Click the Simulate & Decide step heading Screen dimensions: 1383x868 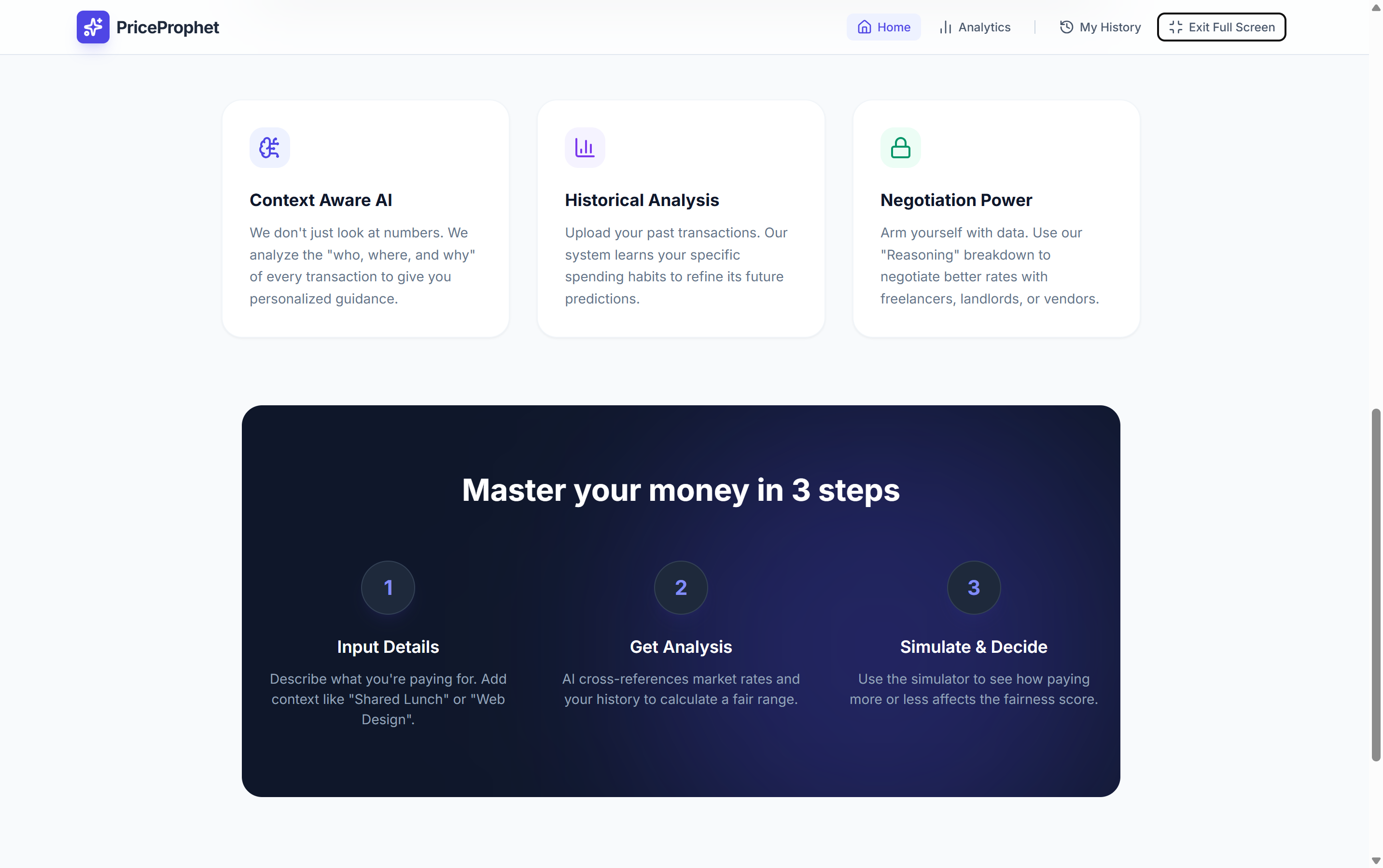(x=974, y=647)
